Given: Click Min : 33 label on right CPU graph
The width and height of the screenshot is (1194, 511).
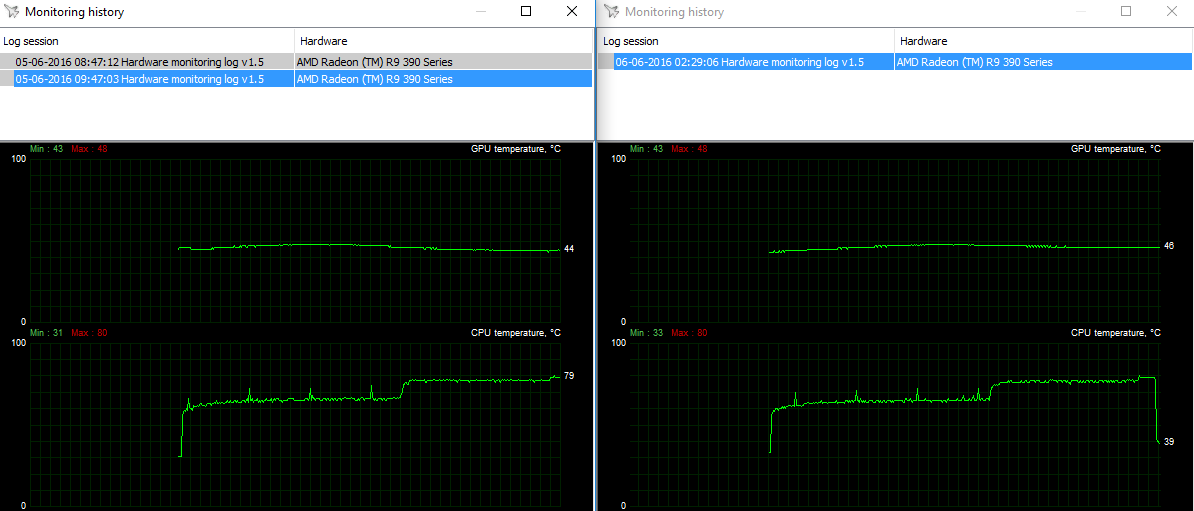Looking at the screenshot, I should 648,333.
